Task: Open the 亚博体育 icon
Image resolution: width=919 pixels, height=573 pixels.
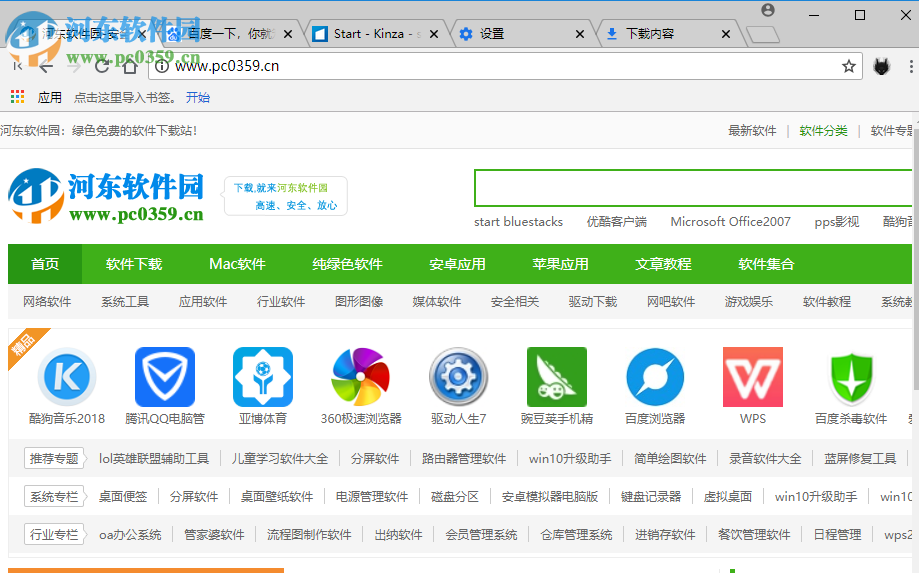Action: (x=263, y=377)
